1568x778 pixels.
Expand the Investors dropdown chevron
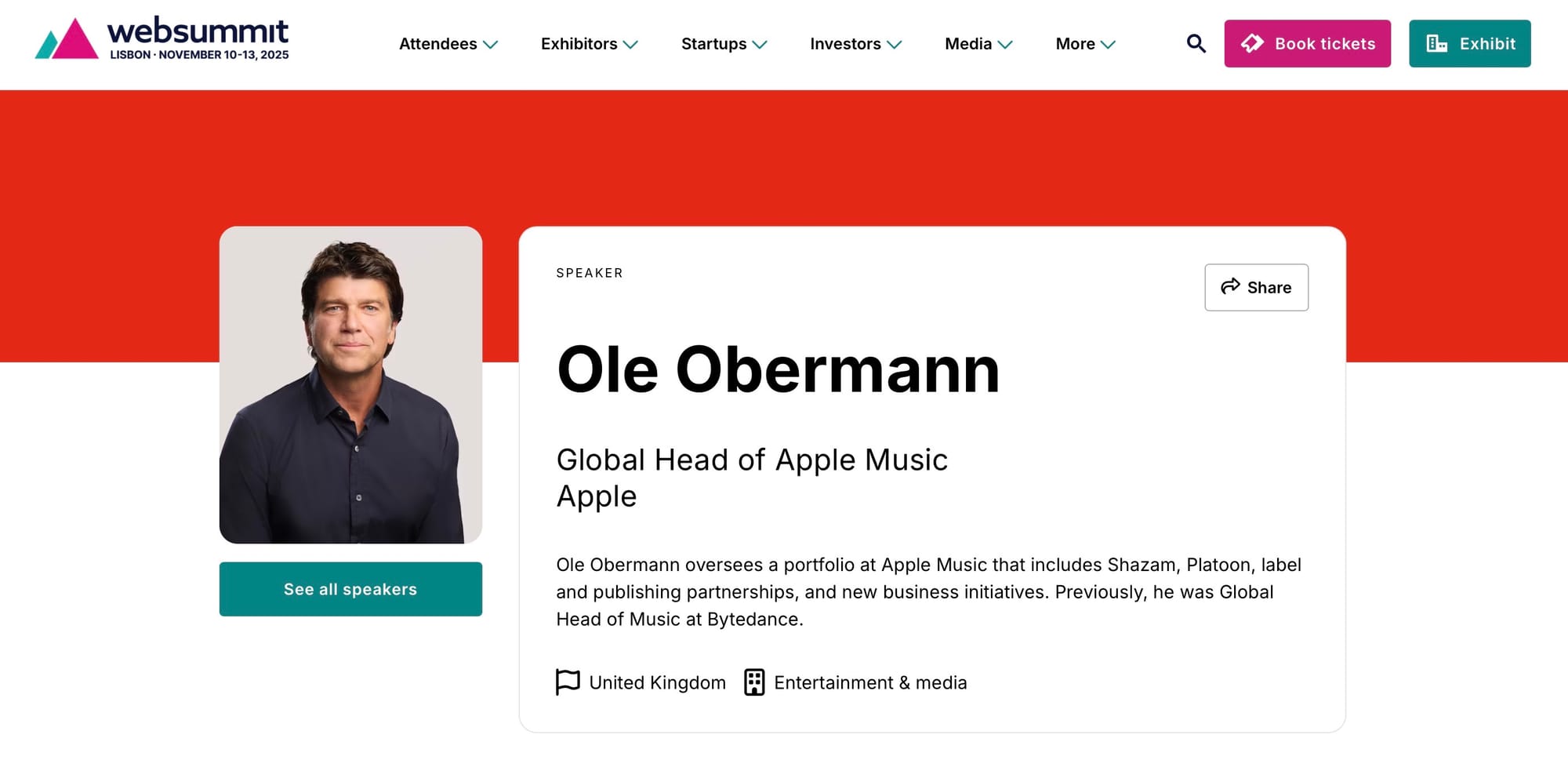coord(895,45)
